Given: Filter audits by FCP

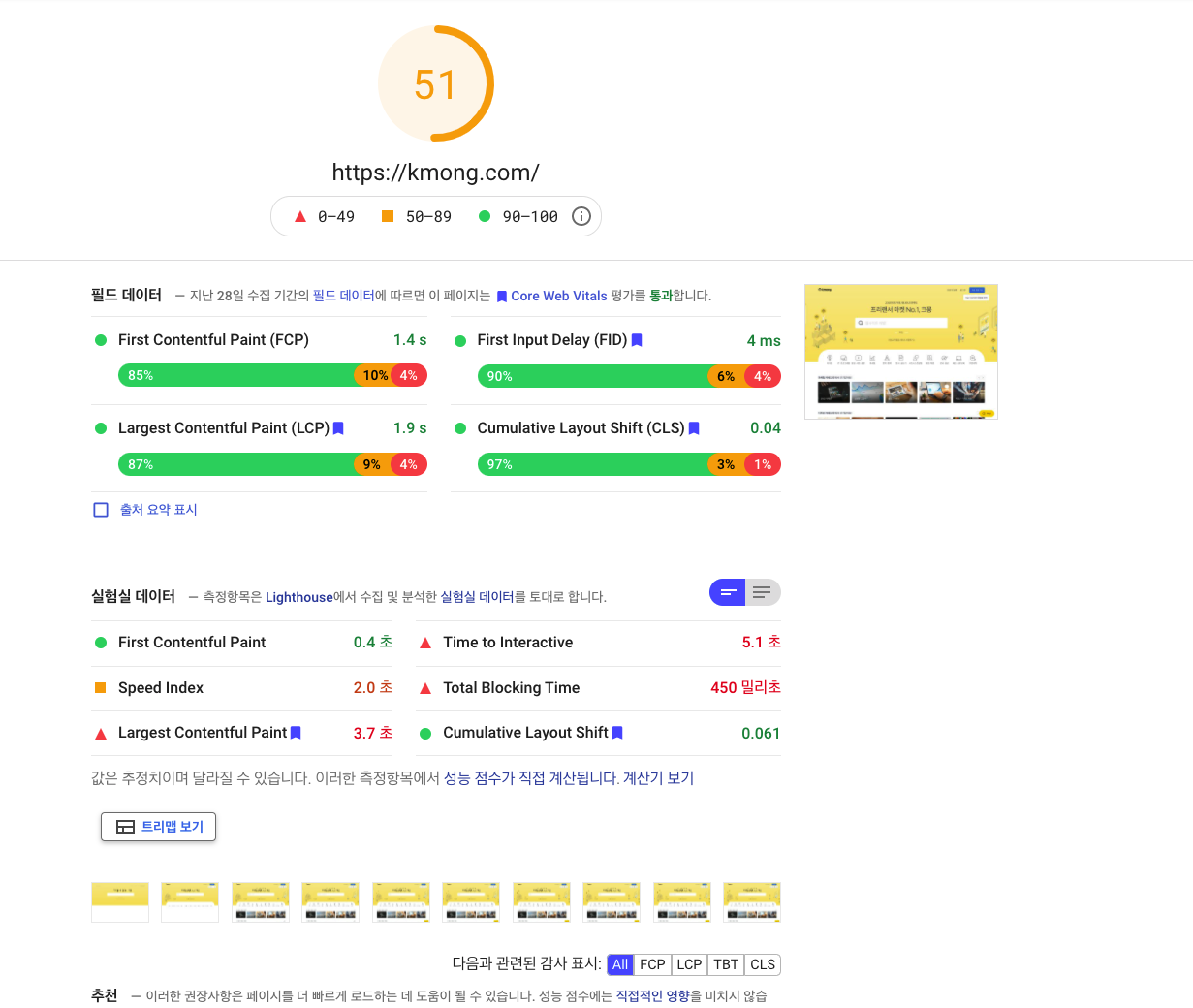Looking at the screenshot, I should (652, 964).
